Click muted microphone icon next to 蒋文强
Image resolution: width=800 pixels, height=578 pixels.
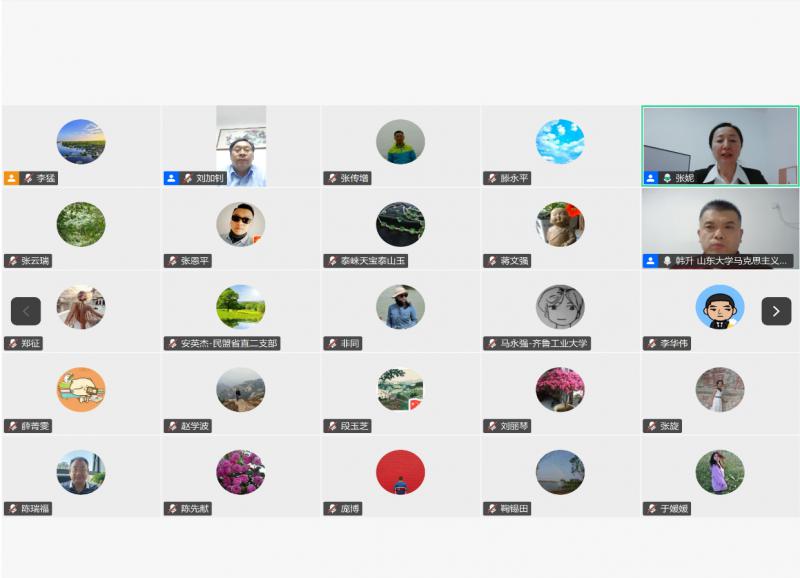coord(492,261)
